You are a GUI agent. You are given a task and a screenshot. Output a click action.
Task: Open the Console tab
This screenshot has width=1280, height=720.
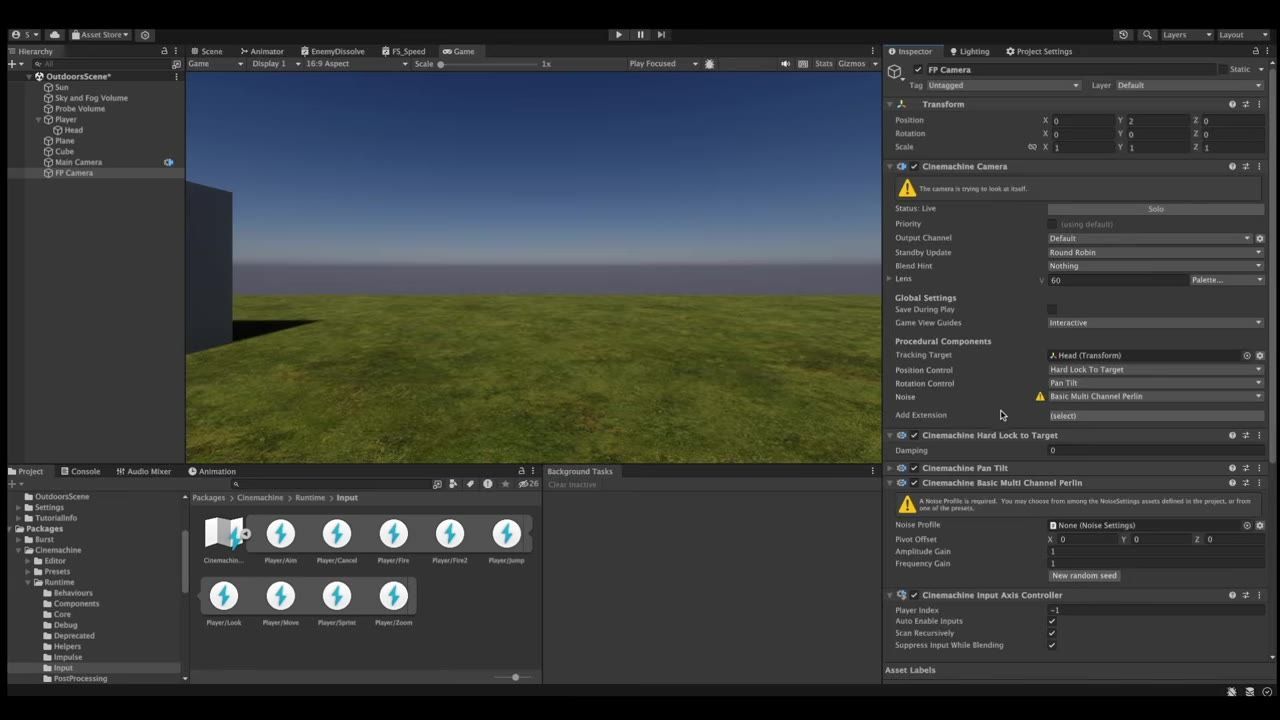(x=80, y=471)
